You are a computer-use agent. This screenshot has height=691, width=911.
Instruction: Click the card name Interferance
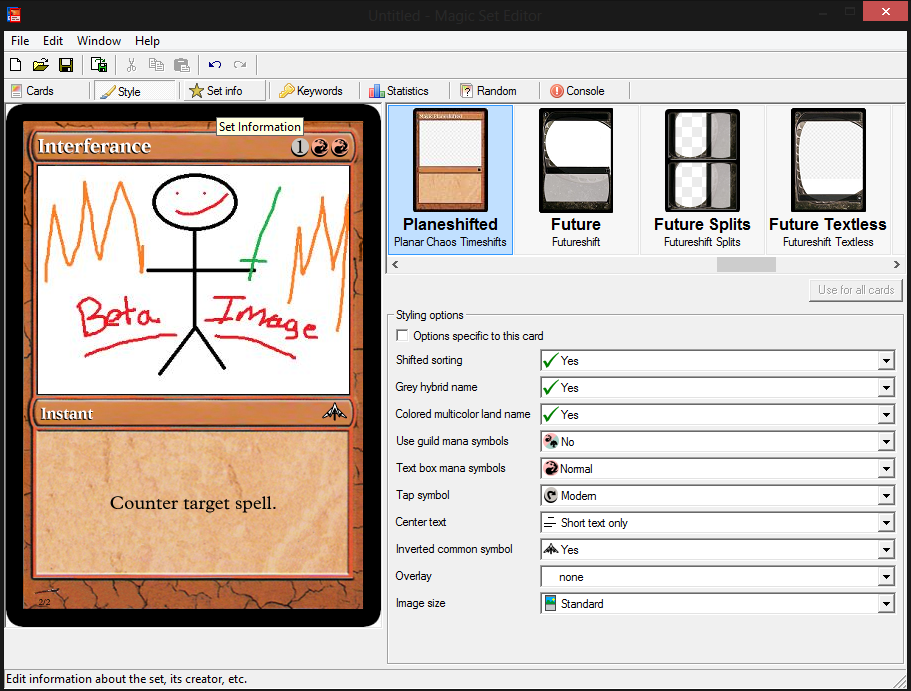(x=94, y=146)
